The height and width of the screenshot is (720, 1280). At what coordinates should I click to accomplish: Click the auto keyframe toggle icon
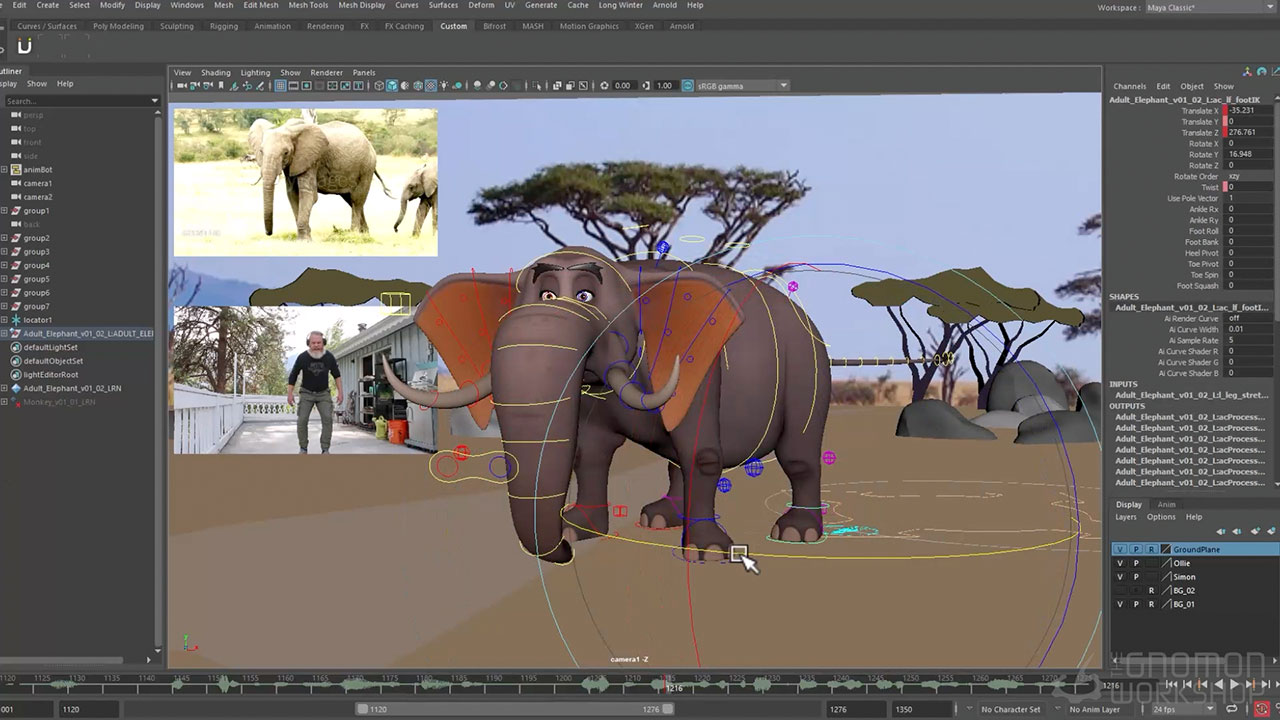coord(1262,709)
